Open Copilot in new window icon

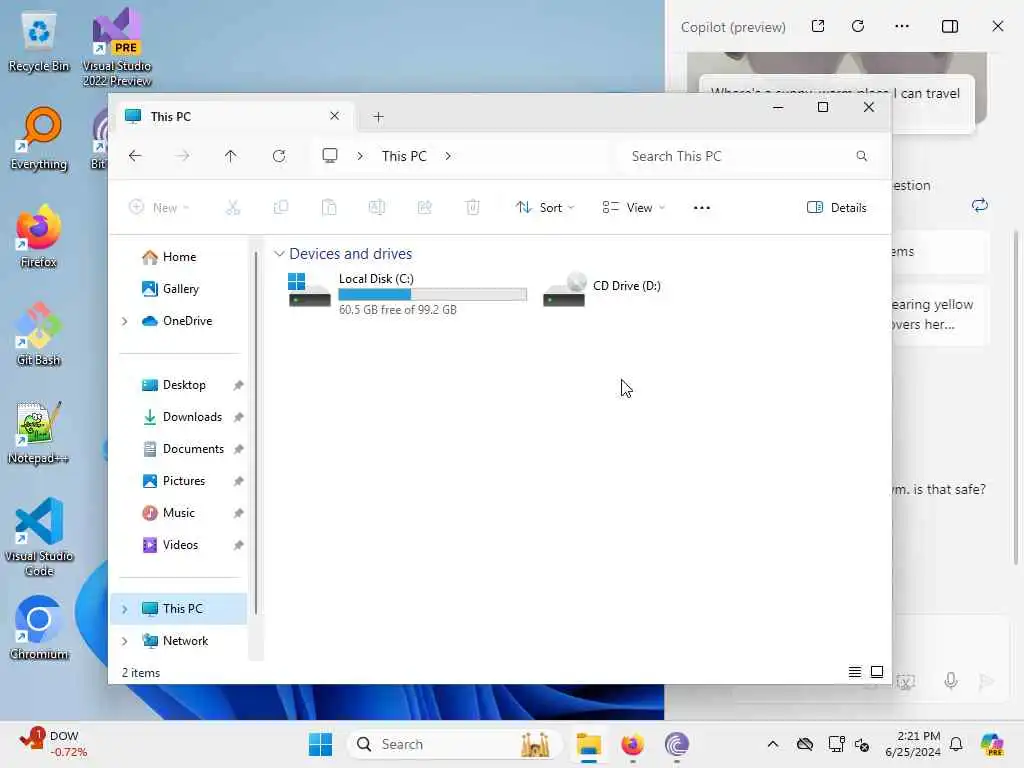coord(818,26)
